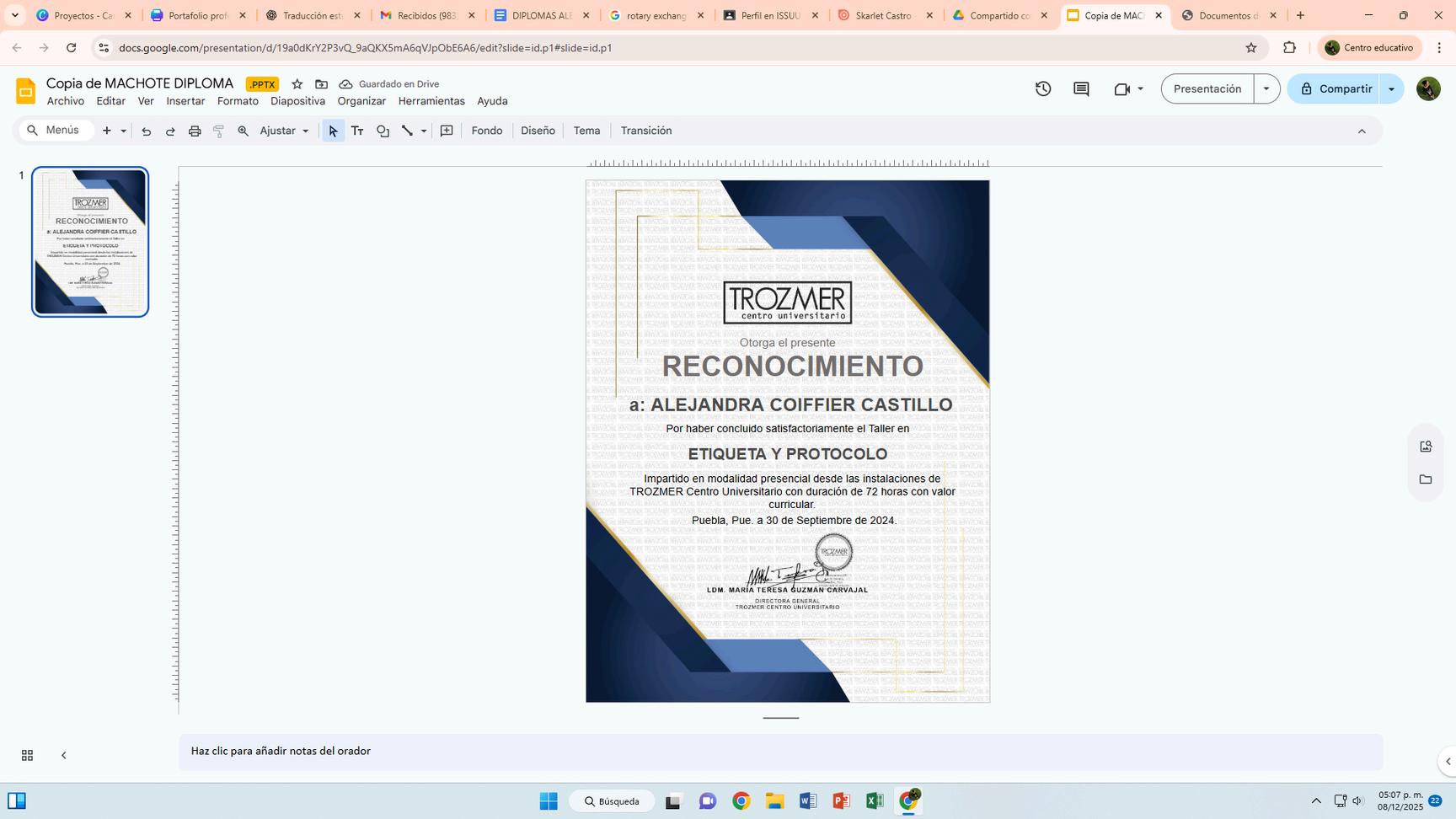Click the Redo arrow in toolbar
This screenshot has height=819, width=1456.
[x=170, y=131]
